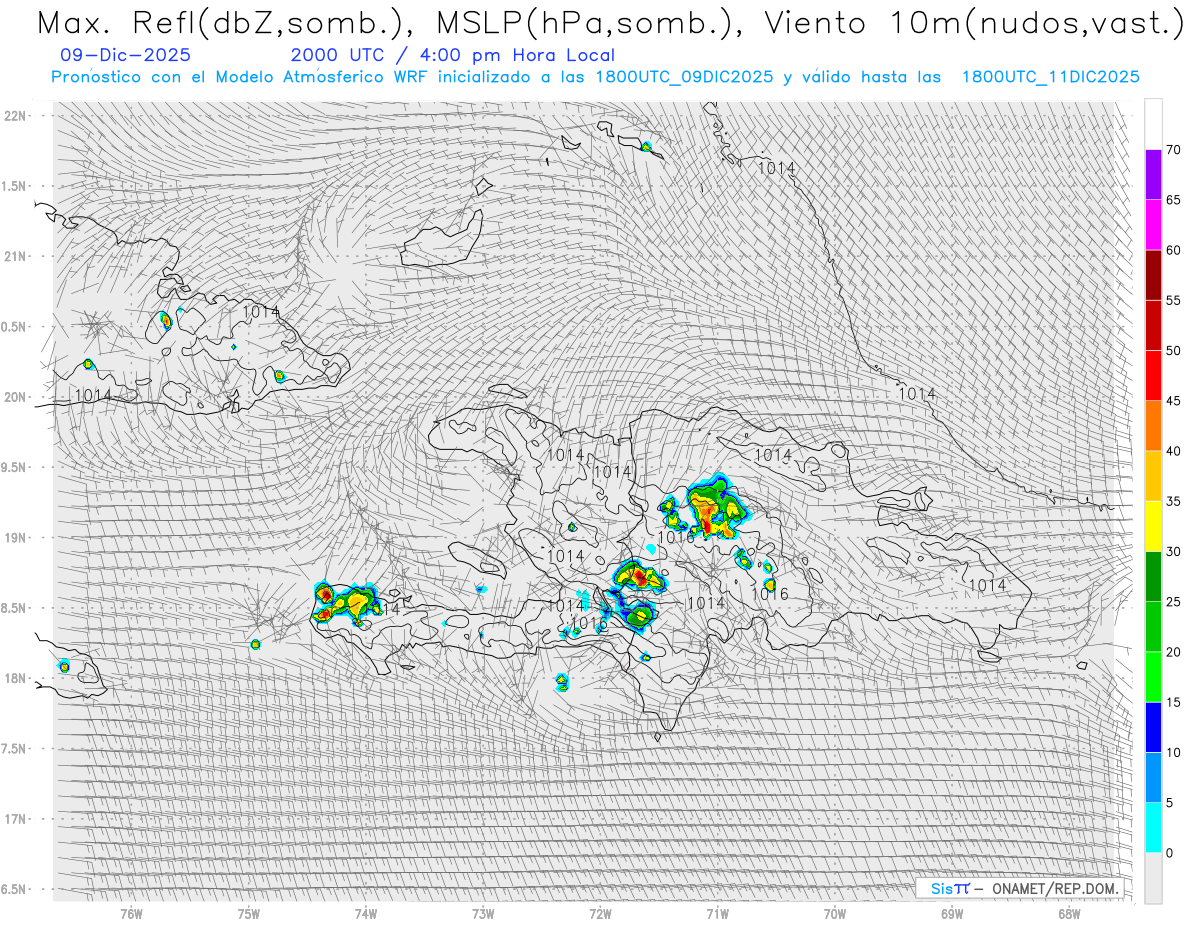The height and width of the screenshot is (927, 1200).
Task: Select the dark red 55–60 dBZ colorbar segment
Action: point(1153,275)
